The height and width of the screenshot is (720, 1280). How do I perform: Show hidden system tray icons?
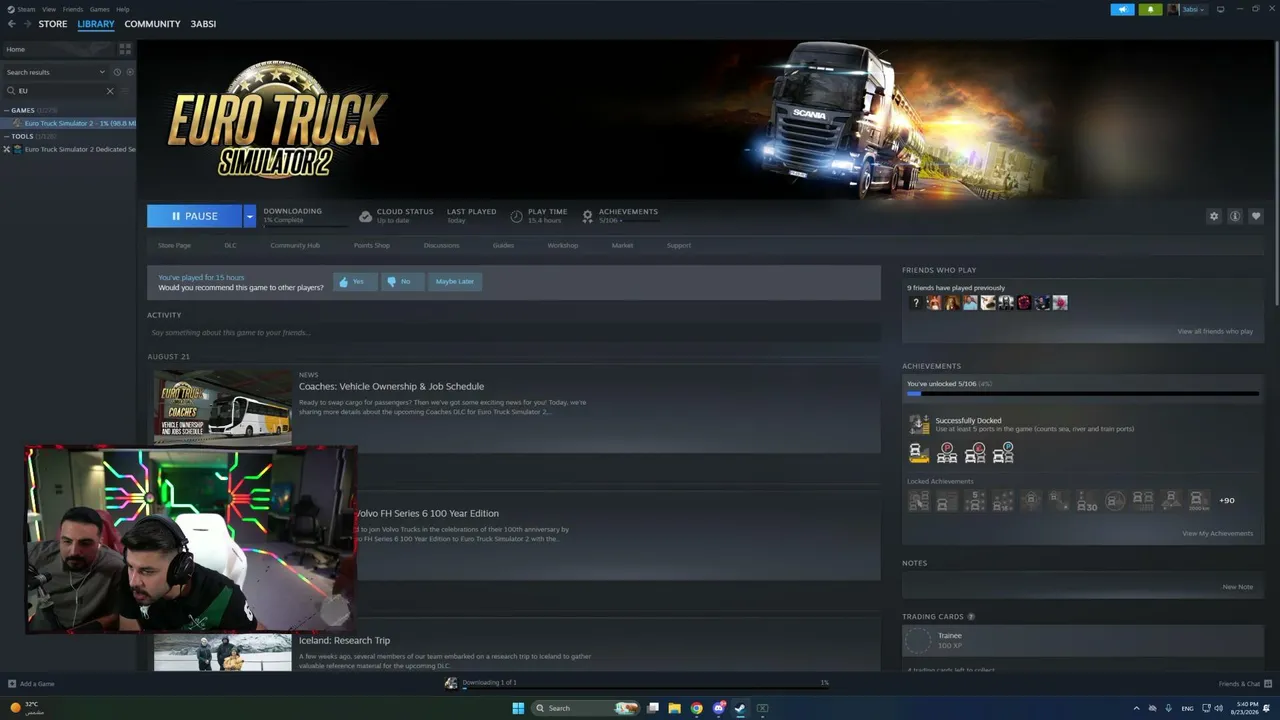(x=1136, y=708)
